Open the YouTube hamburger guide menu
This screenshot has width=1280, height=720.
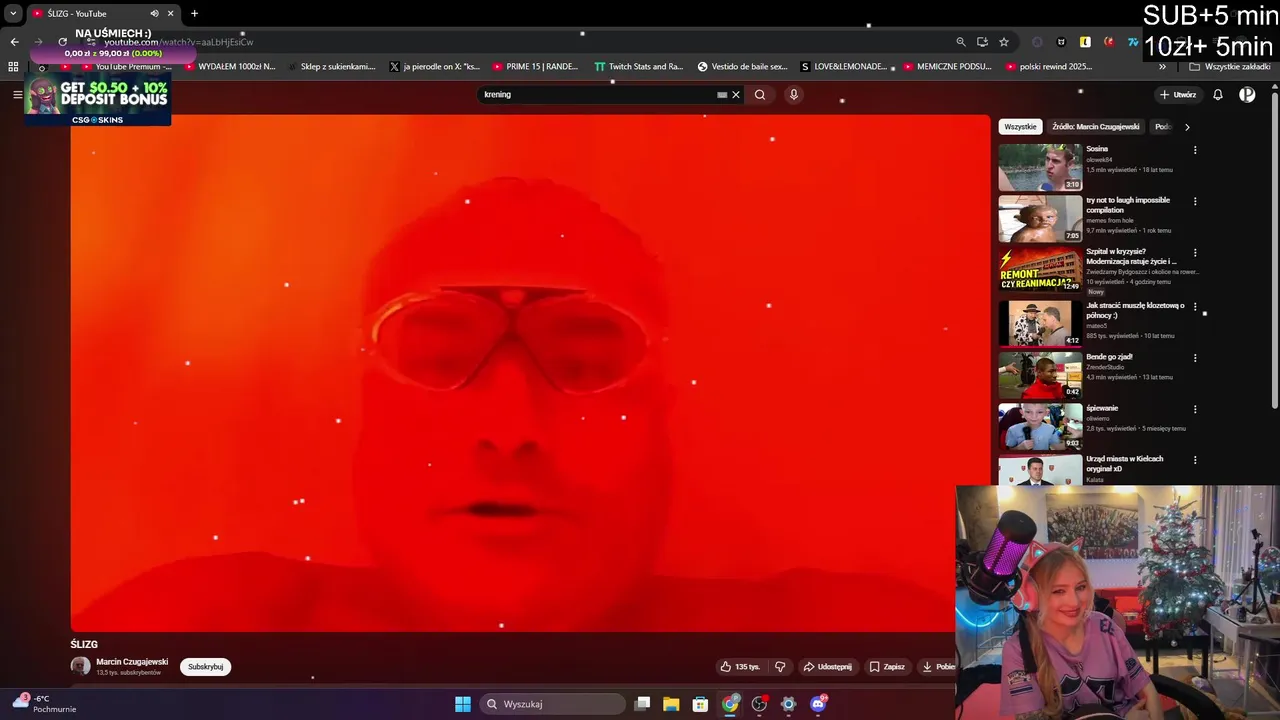17,94
